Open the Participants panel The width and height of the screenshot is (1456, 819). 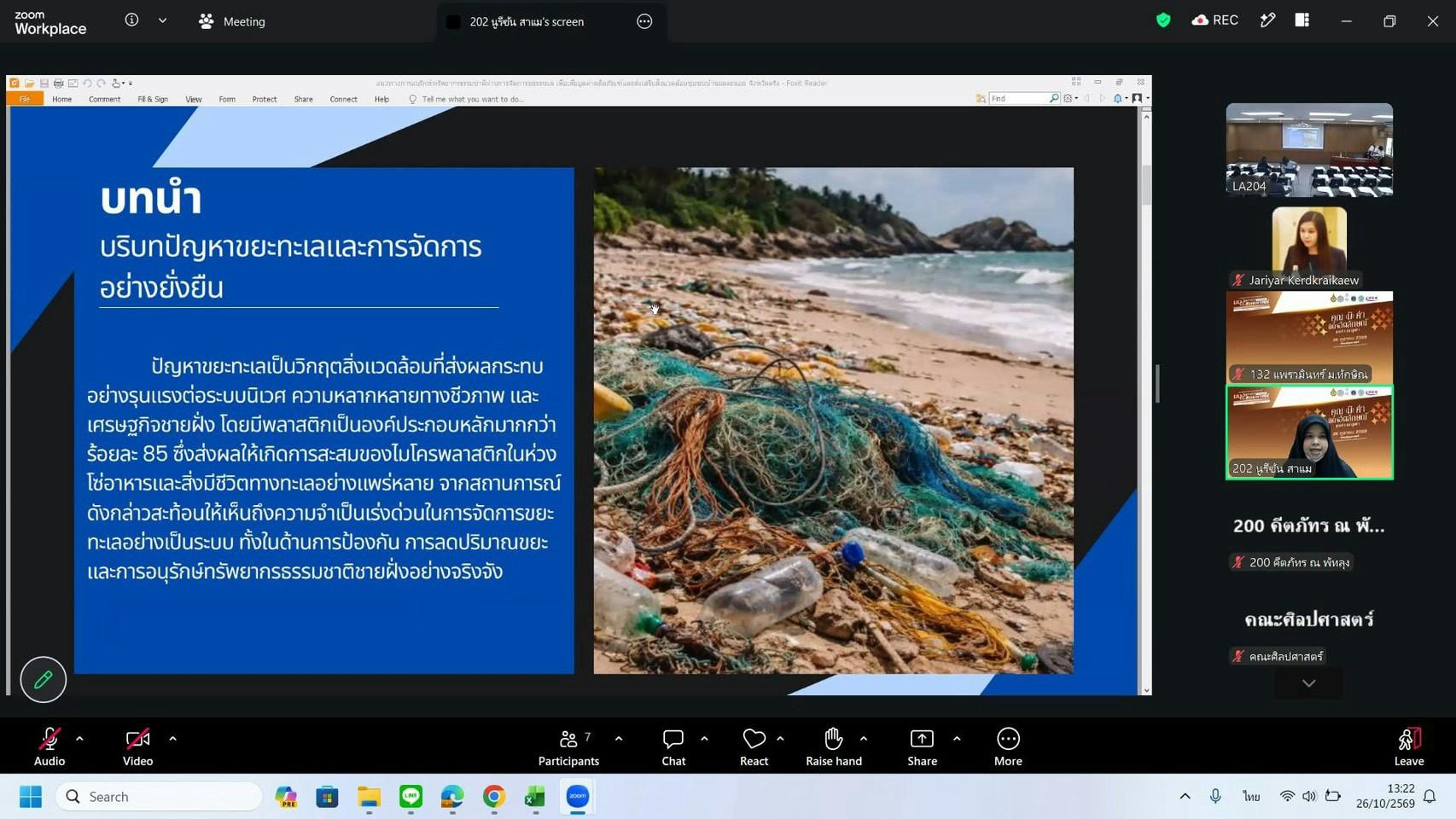[568, 746]
